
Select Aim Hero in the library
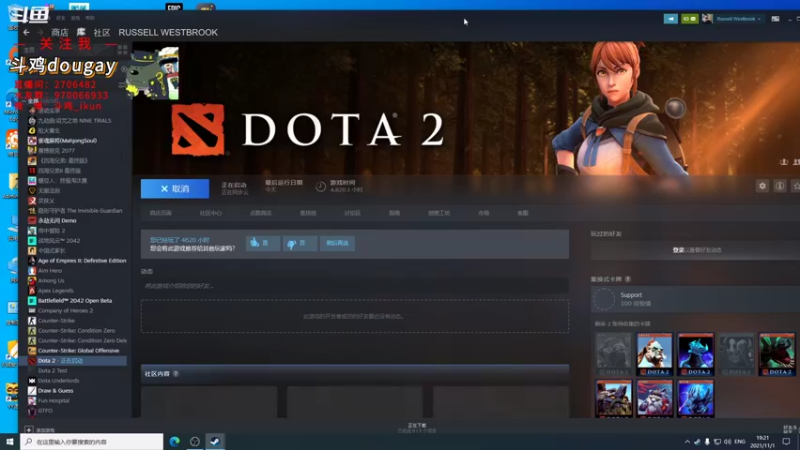[x=49, y=270]
